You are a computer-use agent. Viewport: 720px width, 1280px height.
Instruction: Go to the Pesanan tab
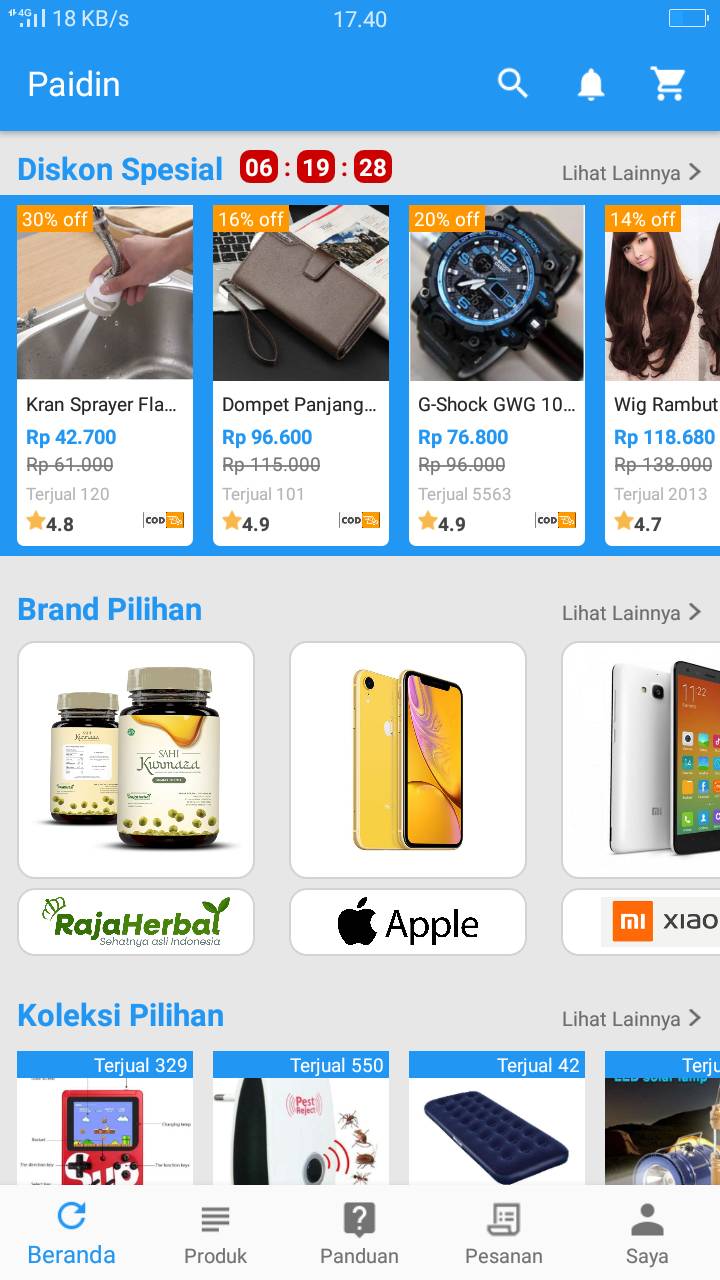(x=504, y=1235)
